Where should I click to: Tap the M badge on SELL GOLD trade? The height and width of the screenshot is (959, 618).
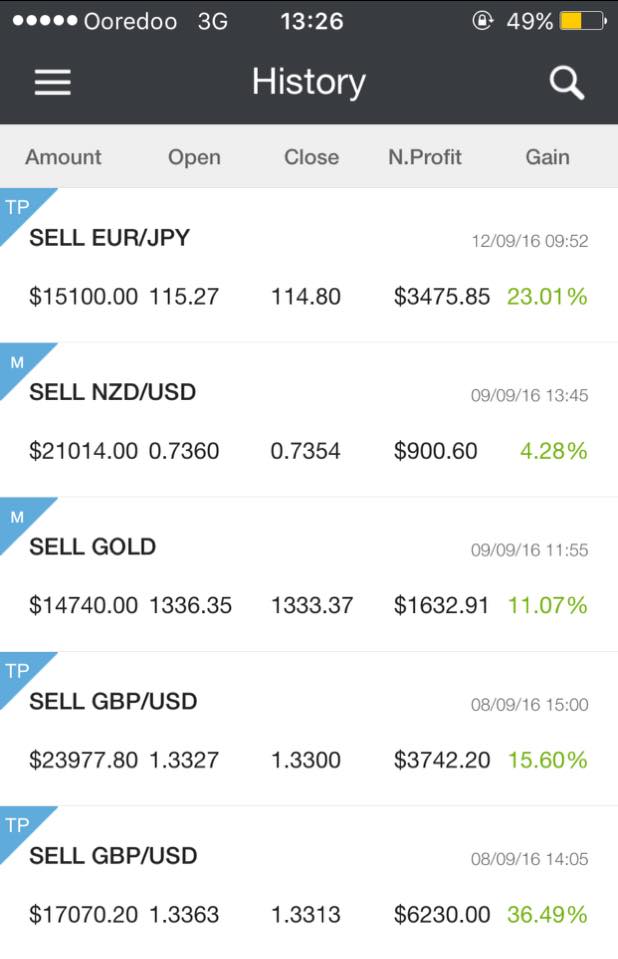click(x=18, y=517)
